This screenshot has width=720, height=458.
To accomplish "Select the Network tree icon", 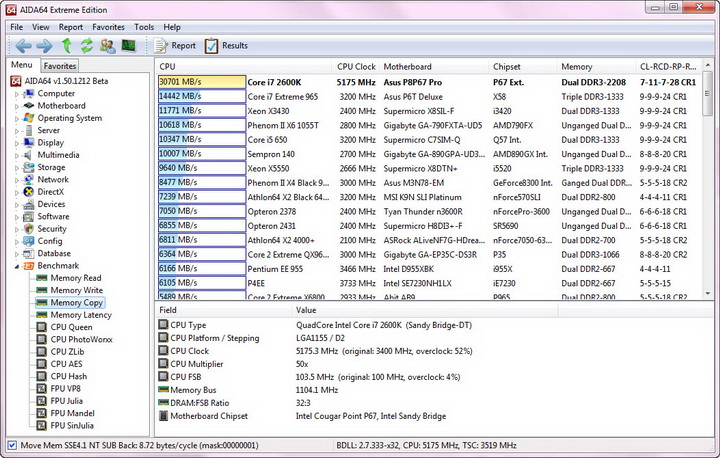I will coord(29,180).
